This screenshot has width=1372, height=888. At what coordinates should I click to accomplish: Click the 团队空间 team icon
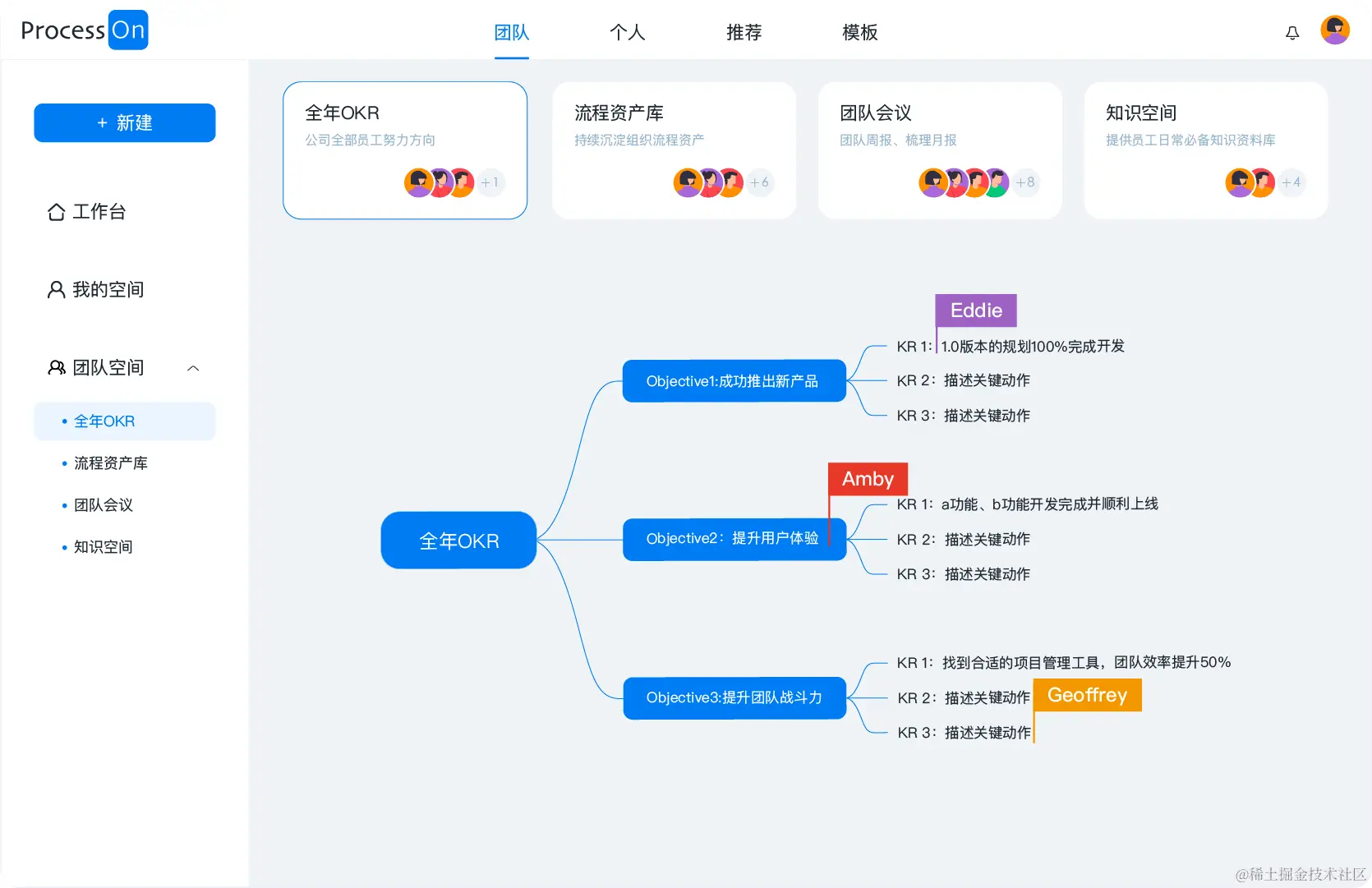55,367
